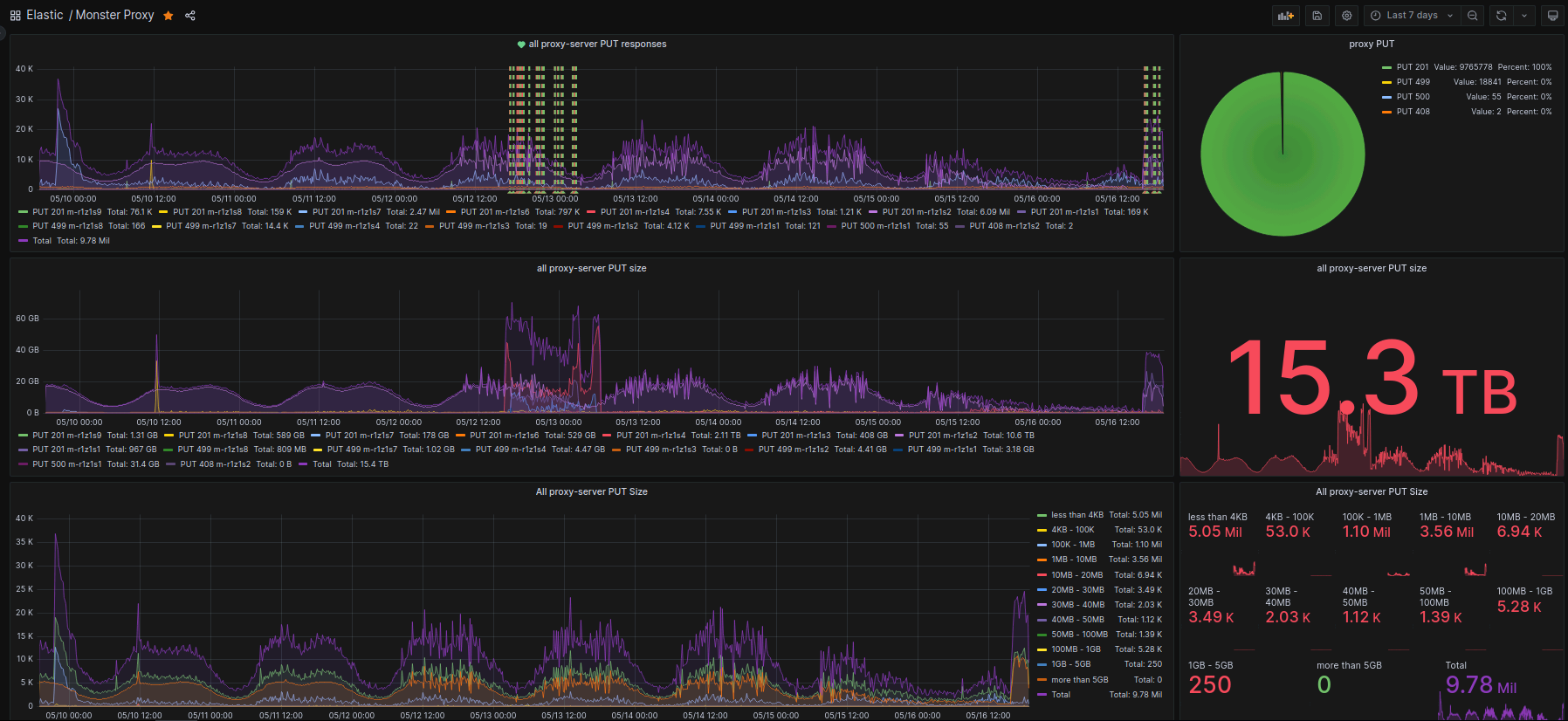Zoom out the time range

click(1473, 16)
